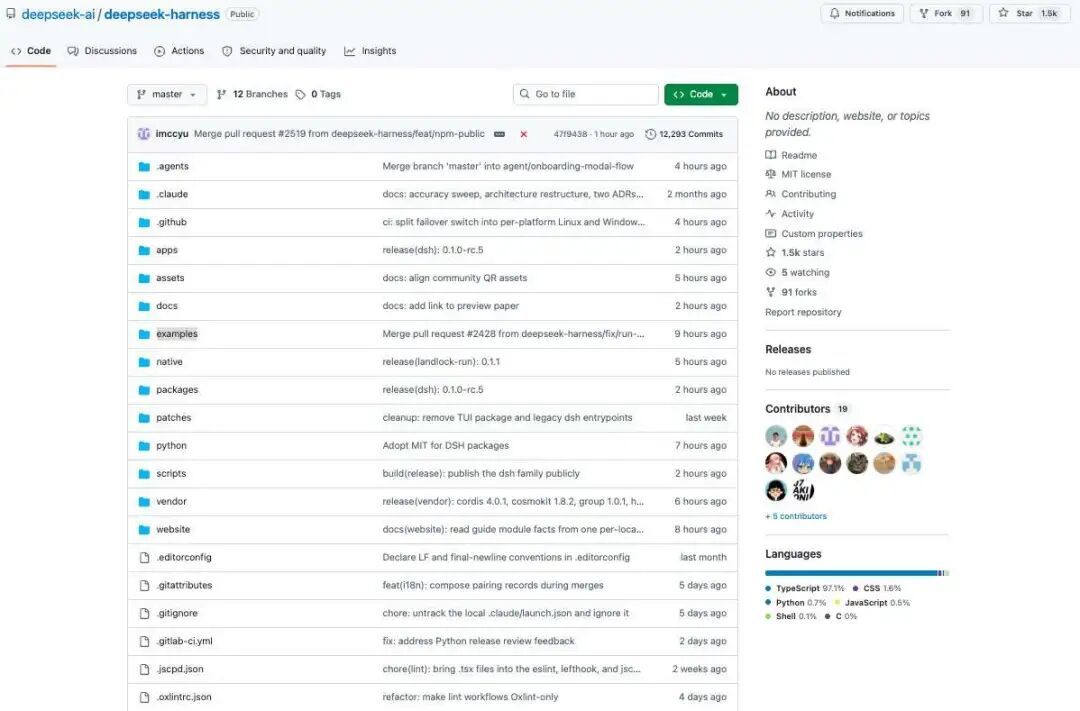
Task: Open commit 'docs: align community QR assets'
Action: (x=455, y=278)
